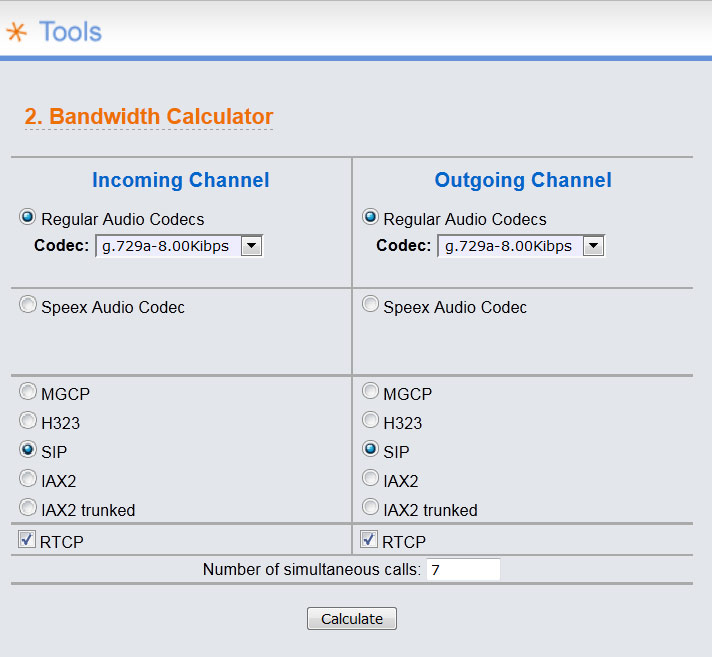This screenshot has width=712, height=657.
Task: Uncheck RTCP for Incoming Channel
Action: (x=27, y=540)
